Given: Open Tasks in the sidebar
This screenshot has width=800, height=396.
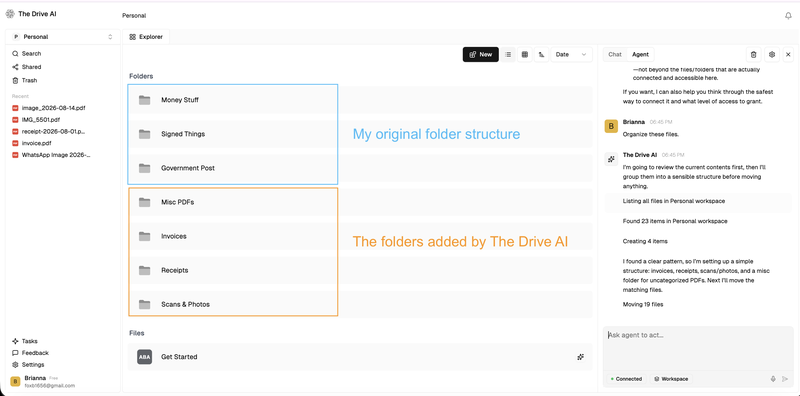Looking at the screenshot, I should pyautogui.click(x=24, y=341).
